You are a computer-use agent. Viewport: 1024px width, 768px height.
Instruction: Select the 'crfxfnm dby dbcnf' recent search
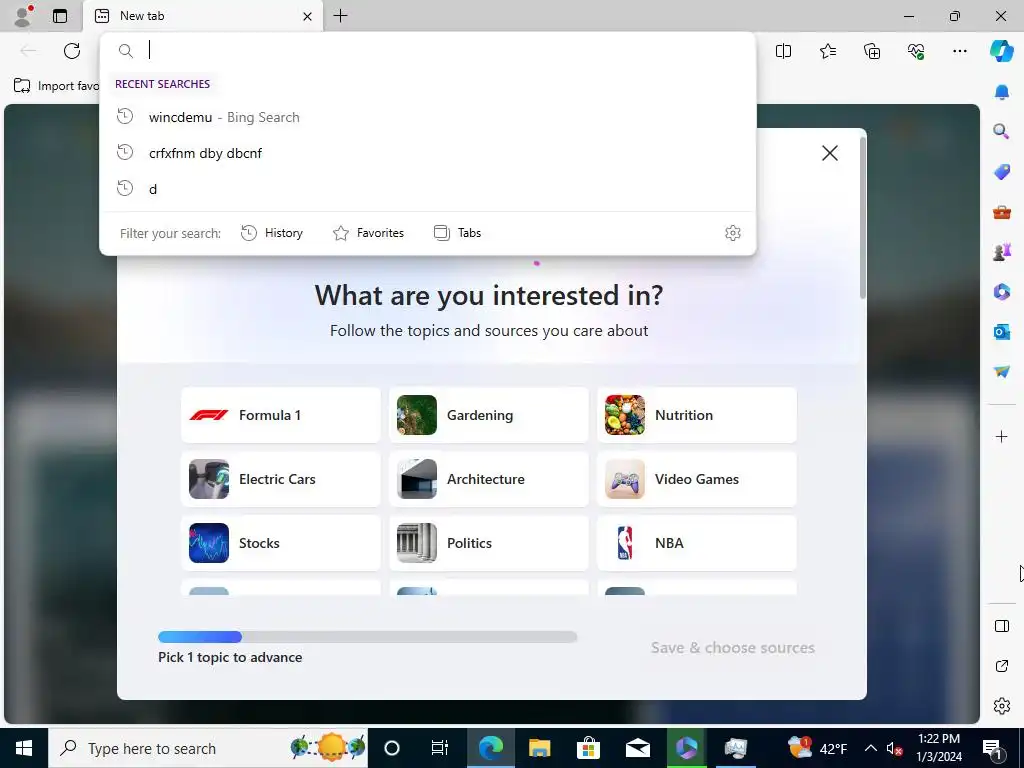pos(428,153)
